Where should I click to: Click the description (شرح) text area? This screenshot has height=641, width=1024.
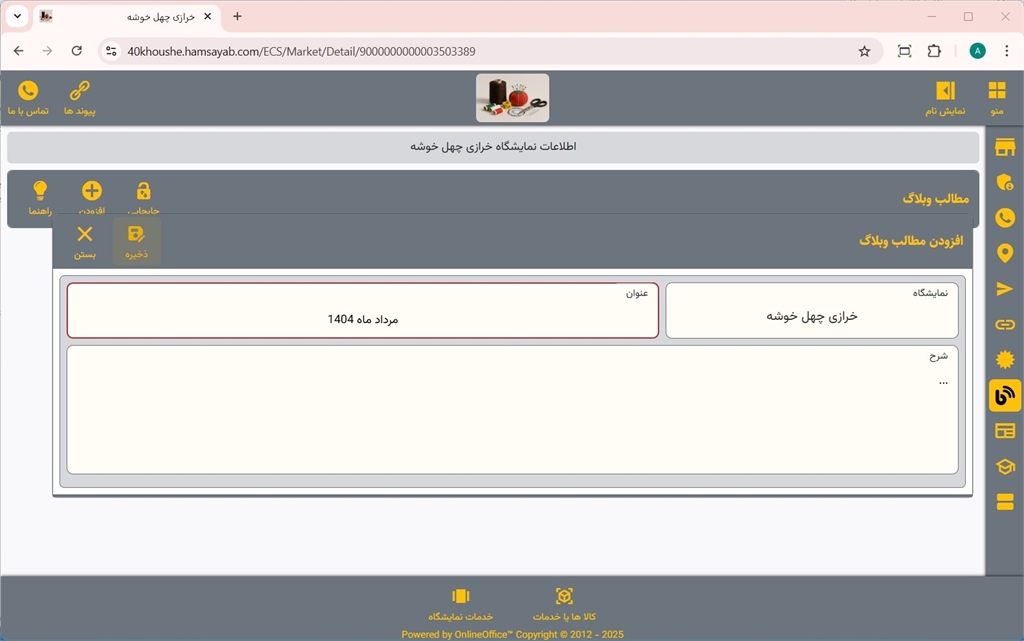pos(512,410)
